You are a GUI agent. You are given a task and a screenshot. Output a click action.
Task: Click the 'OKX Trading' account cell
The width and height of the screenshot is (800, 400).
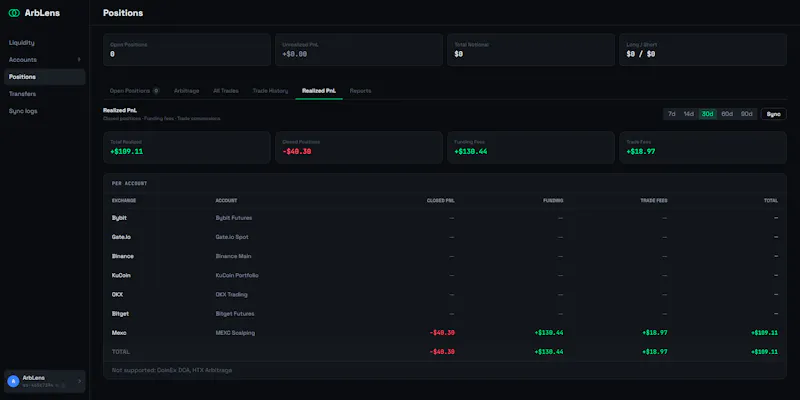point(231,294)
